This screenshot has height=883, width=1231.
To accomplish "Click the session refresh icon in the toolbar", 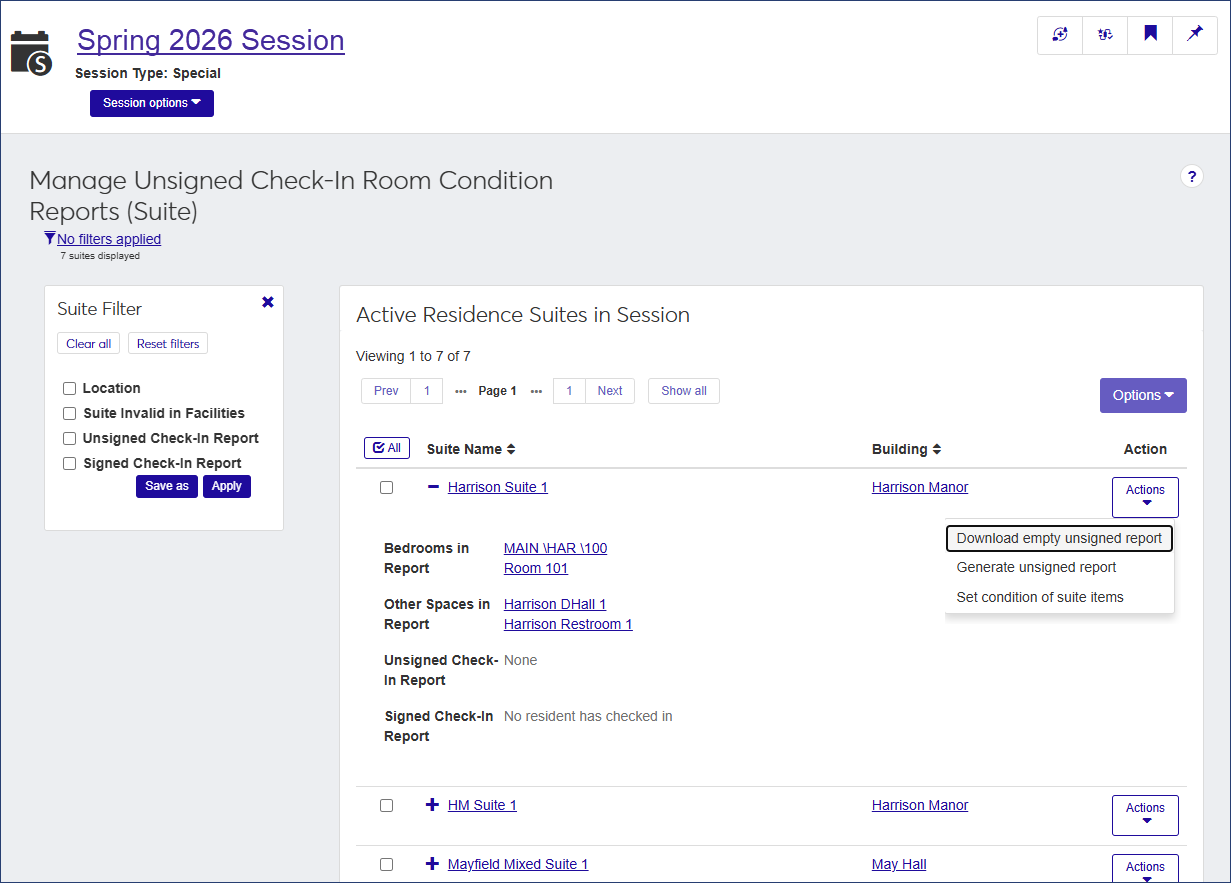I will point(1059,35).
